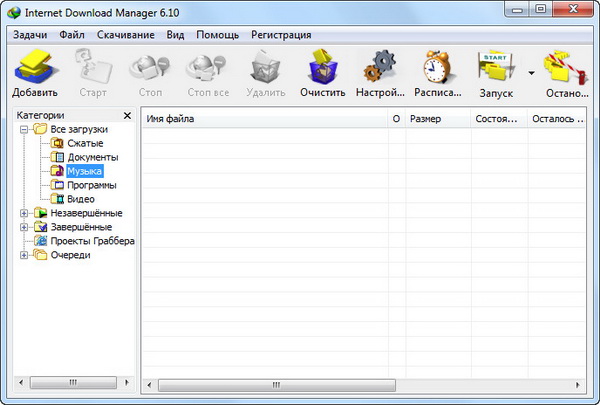Sort by Имя файла column header

pyautogui.click(x=260, y=119)
